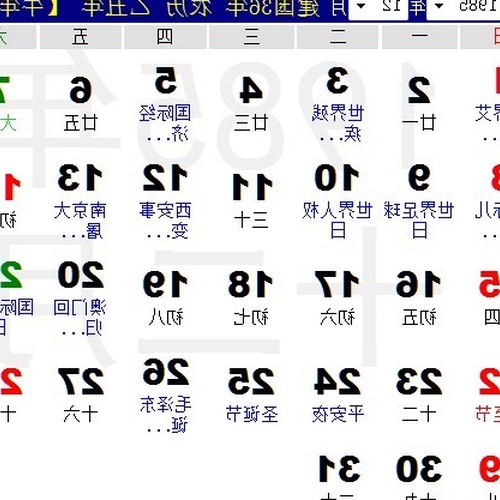This screenshot has width=500, height=500.
Task: Select date 30 on the calendar
Action: pyautogui.click(x=419, y=469)
